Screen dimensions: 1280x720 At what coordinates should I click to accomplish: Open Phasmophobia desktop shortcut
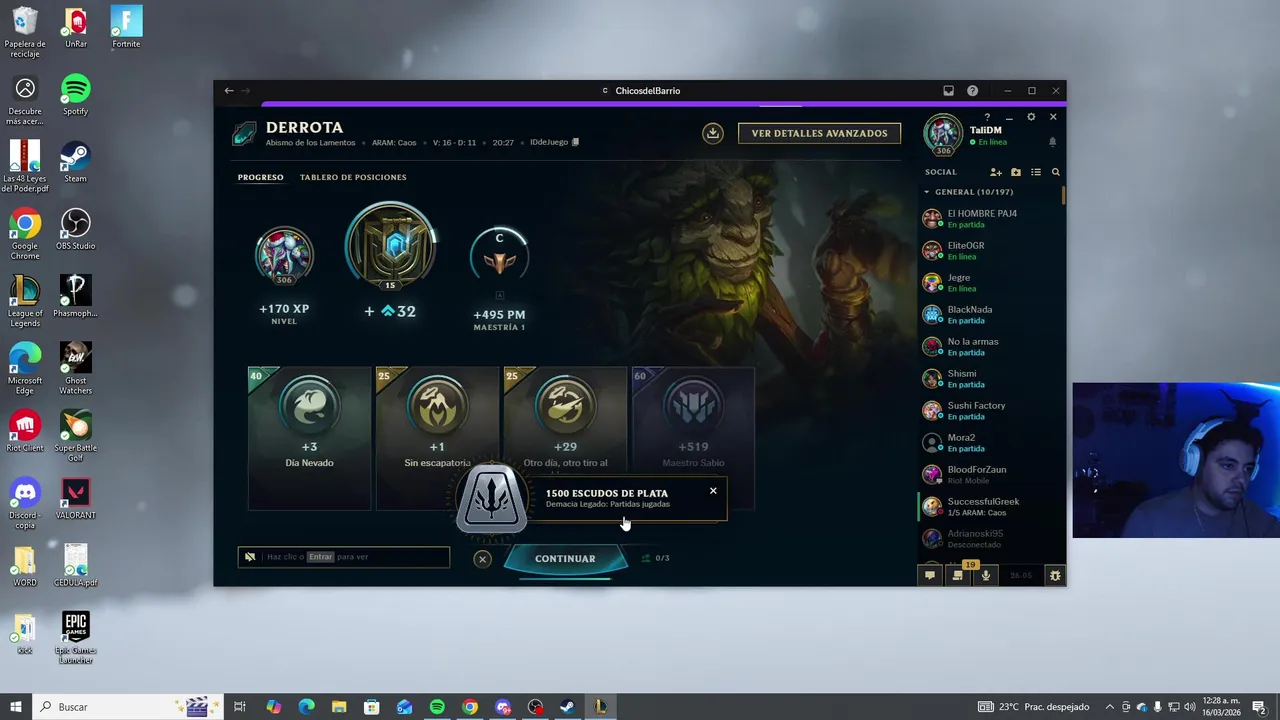click(x=76, y=297)
